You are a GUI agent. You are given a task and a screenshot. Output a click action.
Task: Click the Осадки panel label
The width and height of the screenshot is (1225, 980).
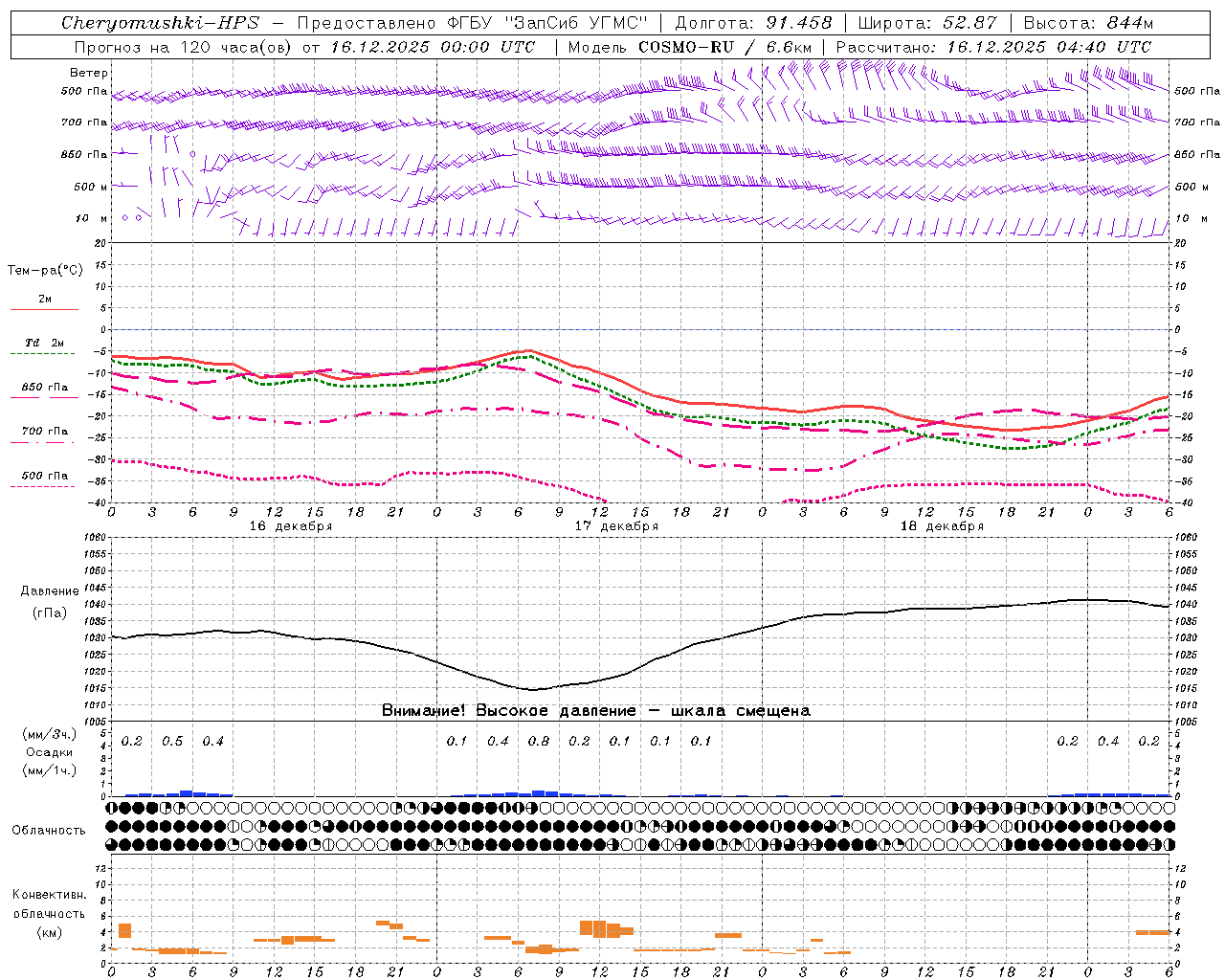click(x=50, y=752)
